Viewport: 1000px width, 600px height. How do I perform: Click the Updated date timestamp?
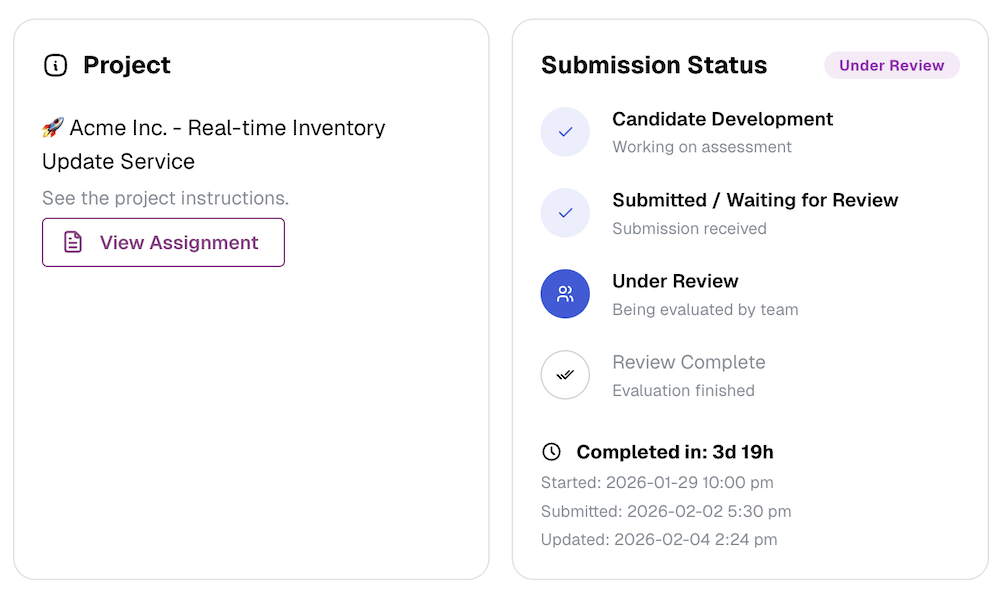tap(659, 540)
